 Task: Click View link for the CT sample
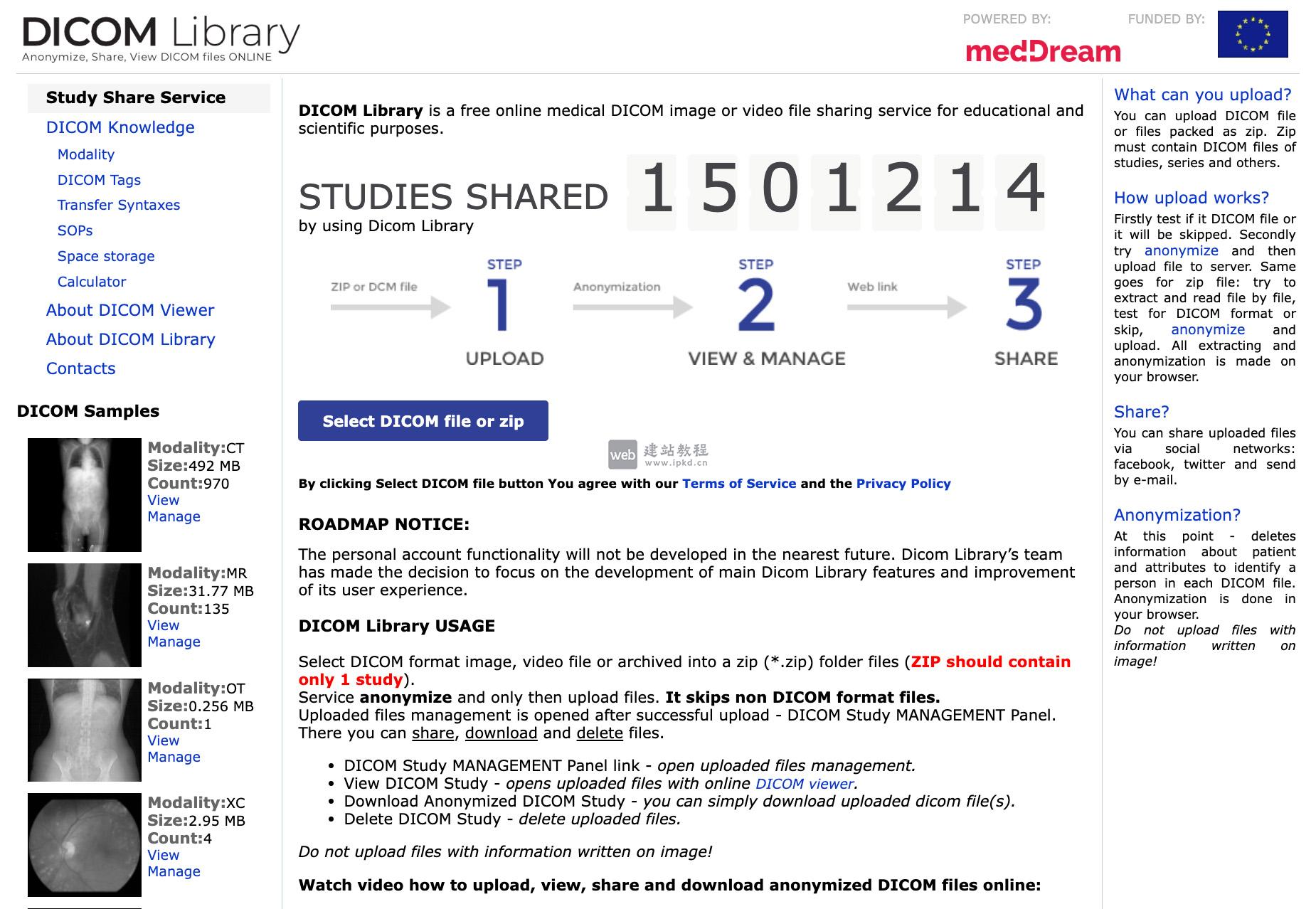click(163, 500)
